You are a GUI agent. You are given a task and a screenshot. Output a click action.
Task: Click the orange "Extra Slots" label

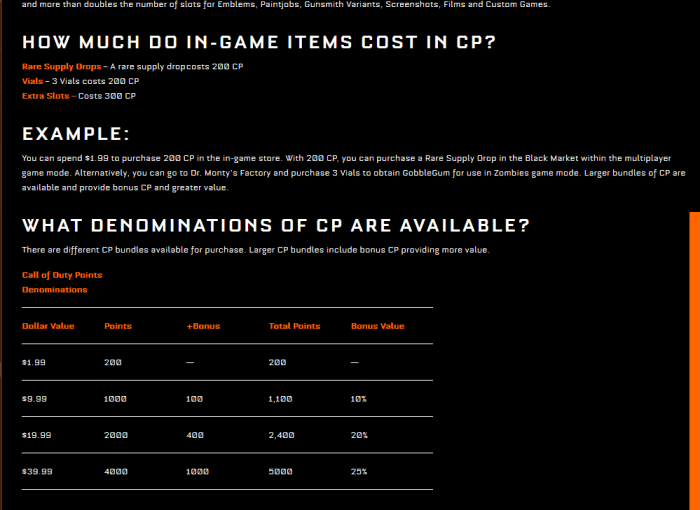click(46, 96)
